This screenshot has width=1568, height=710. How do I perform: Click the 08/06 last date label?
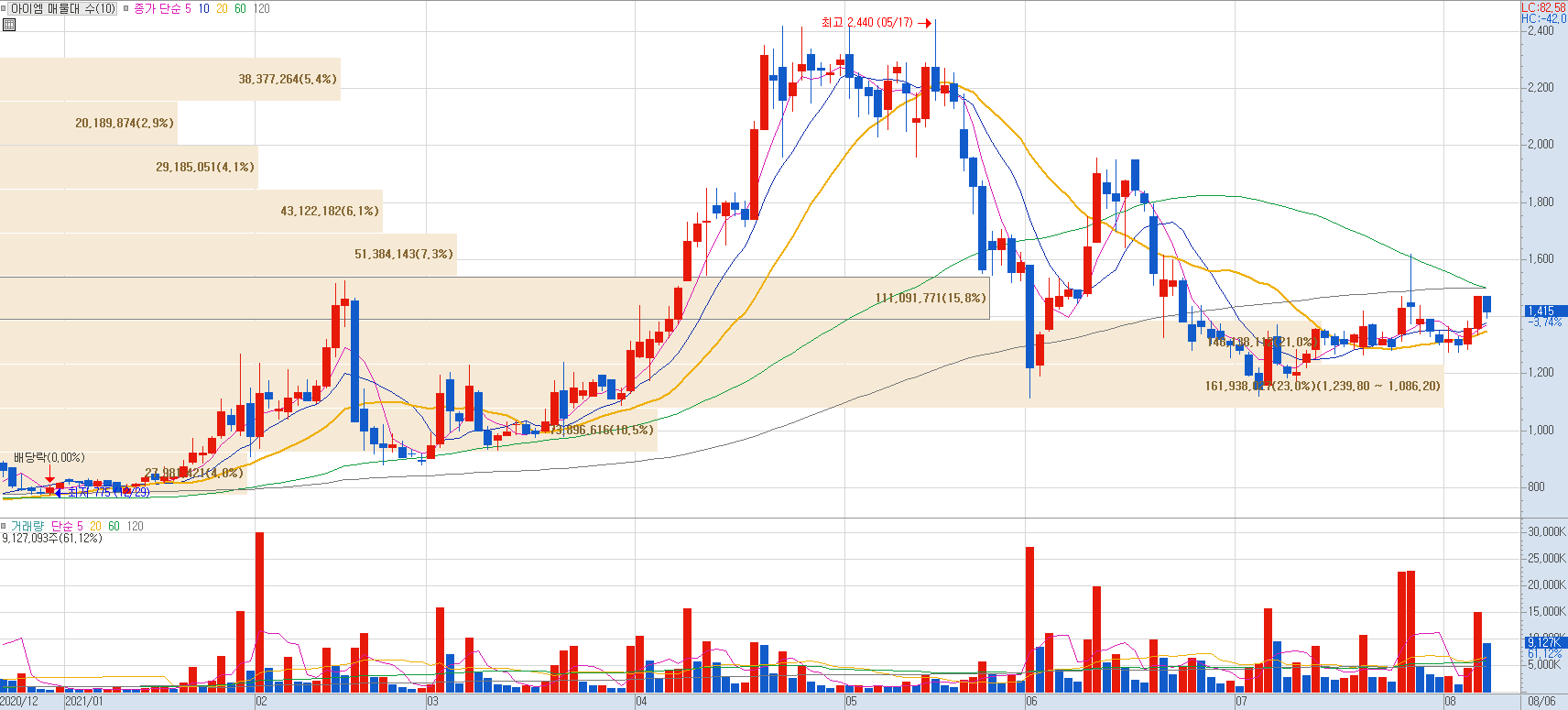pyautogui.click(x=1541, y=702)
